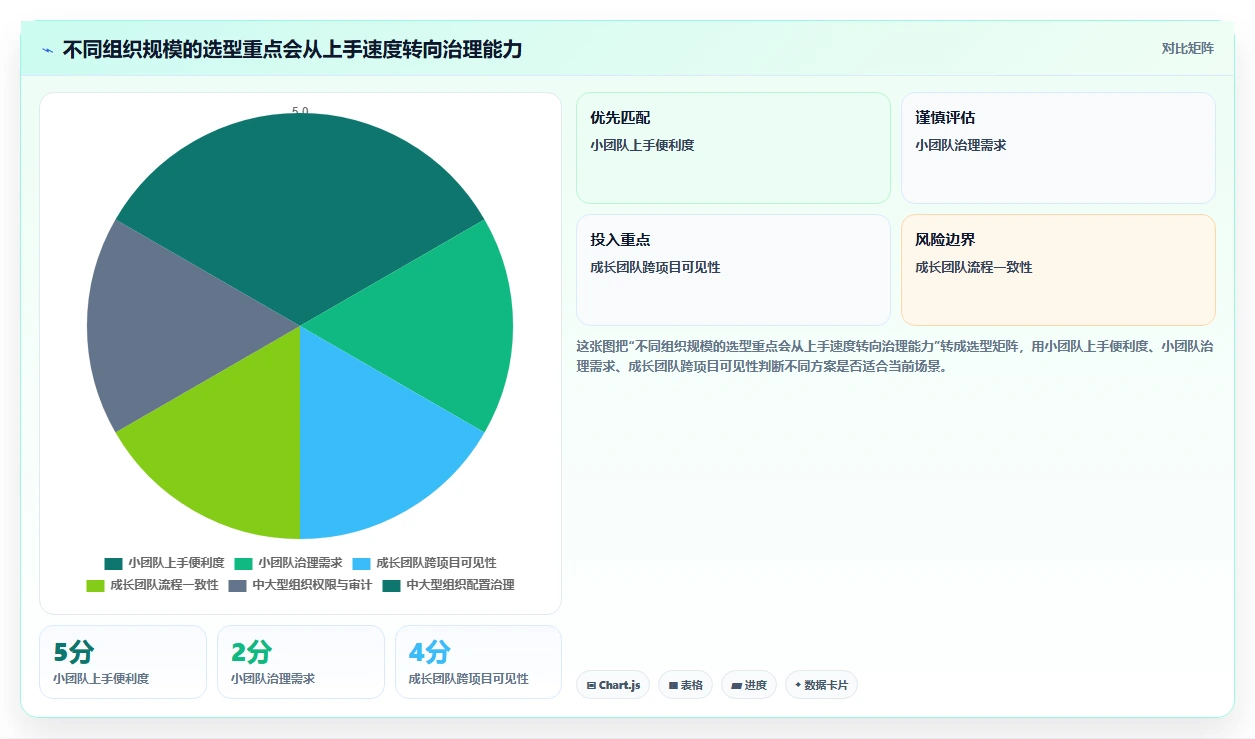Click the 5.0 axis label above pie
Screen dimensions: 1255x739
(x=300, y=111)
